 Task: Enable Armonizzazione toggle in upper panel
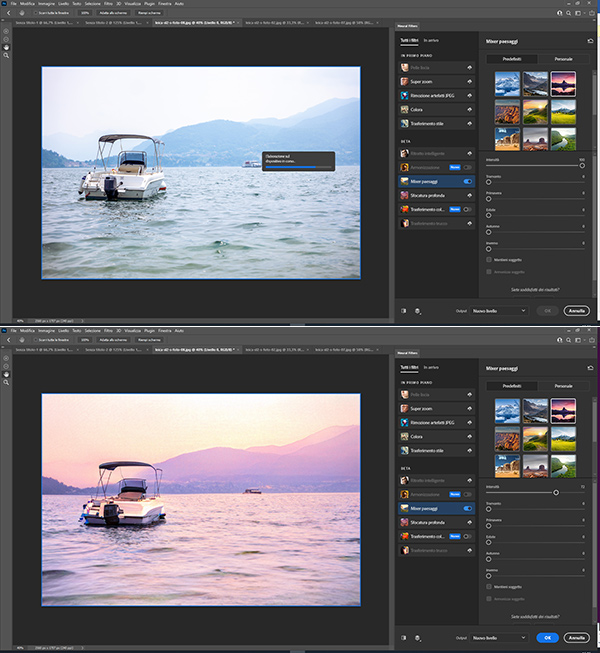[x=468, y=167]
